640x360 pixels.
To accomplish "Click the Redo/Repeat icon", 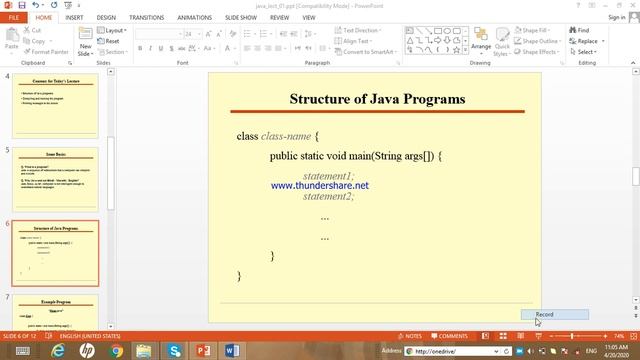I will pyautogui.click(x=54, y=5).
